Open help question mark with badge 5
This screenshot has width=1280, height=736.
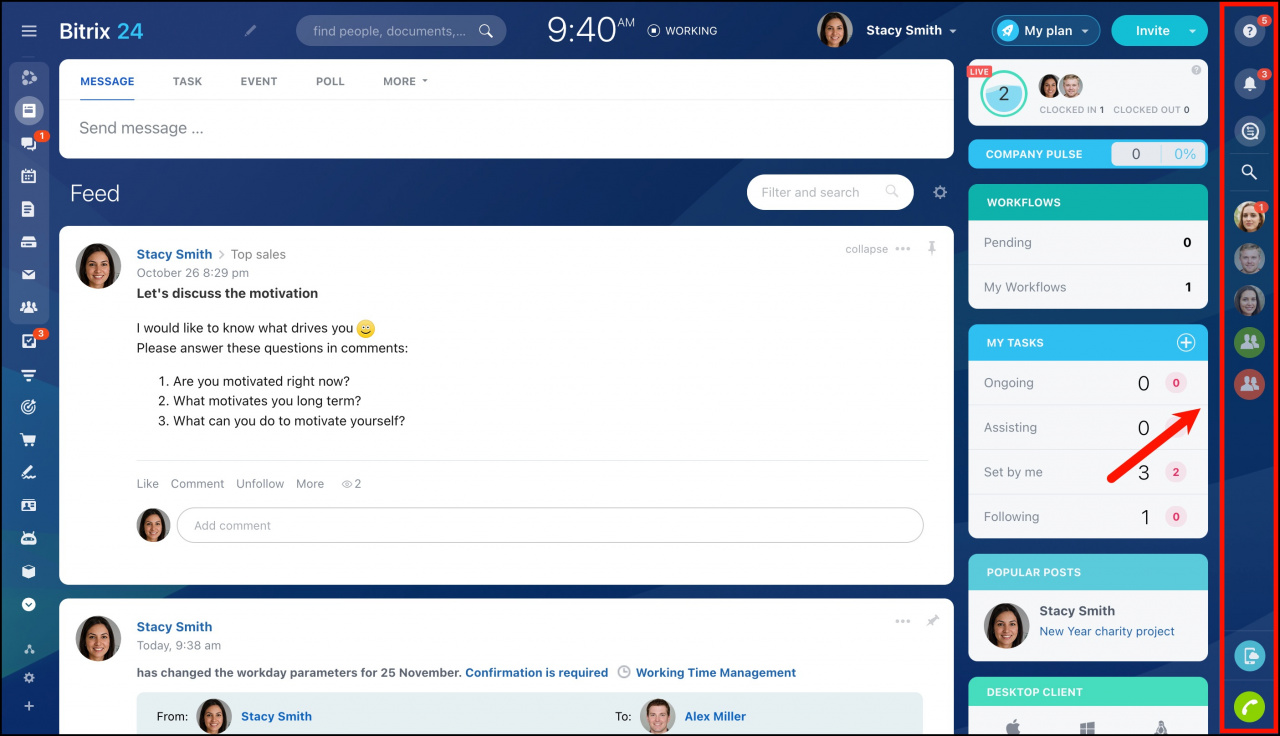click(1249, 31)
